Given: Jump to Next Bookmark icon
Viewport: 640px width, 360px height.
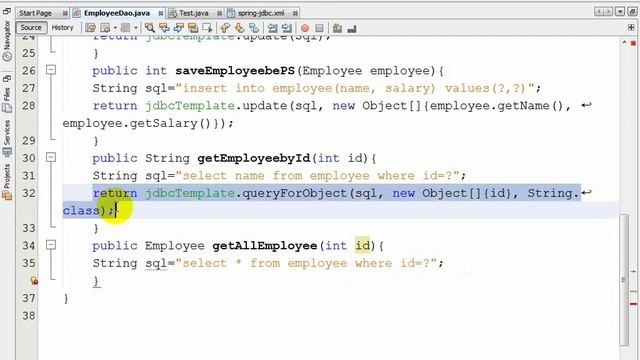Looking at the screenshot, I should 240,28.
